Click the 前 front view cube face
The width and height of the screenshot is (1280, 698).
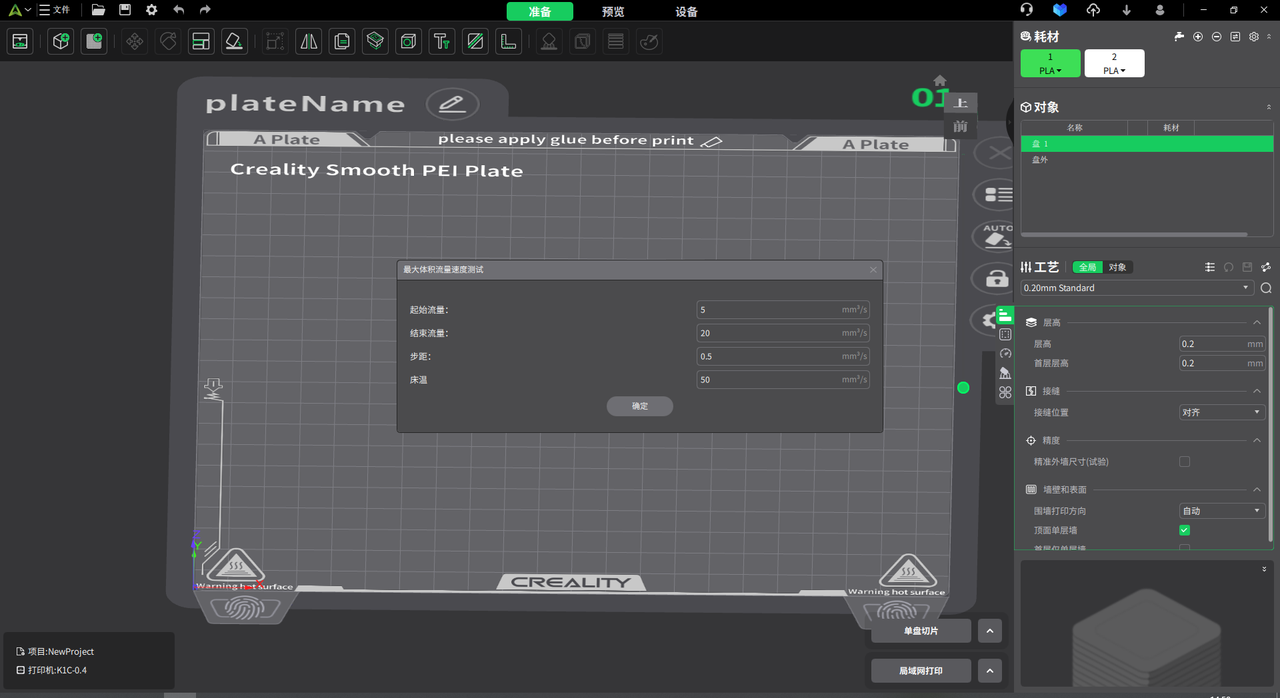click(x=961, y=126)
